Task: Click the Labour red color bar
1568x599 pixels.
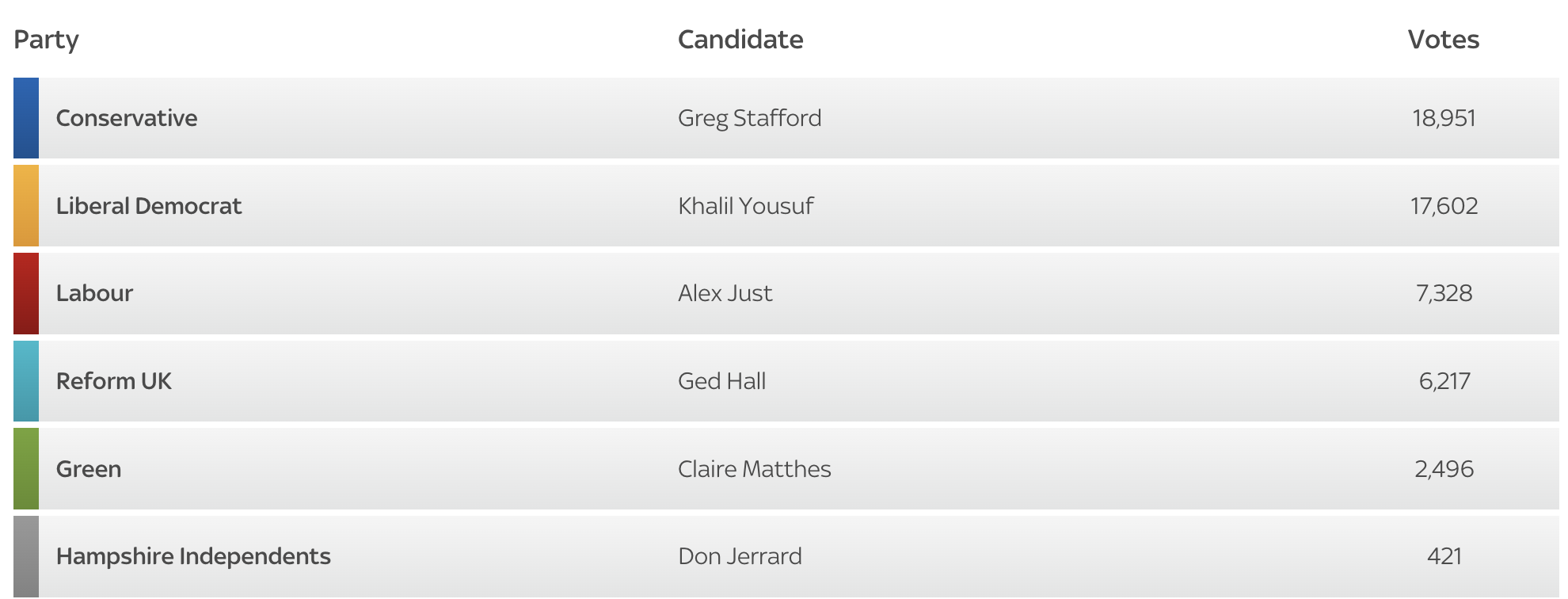Action: pyautogui.click(x=26, y=293)
